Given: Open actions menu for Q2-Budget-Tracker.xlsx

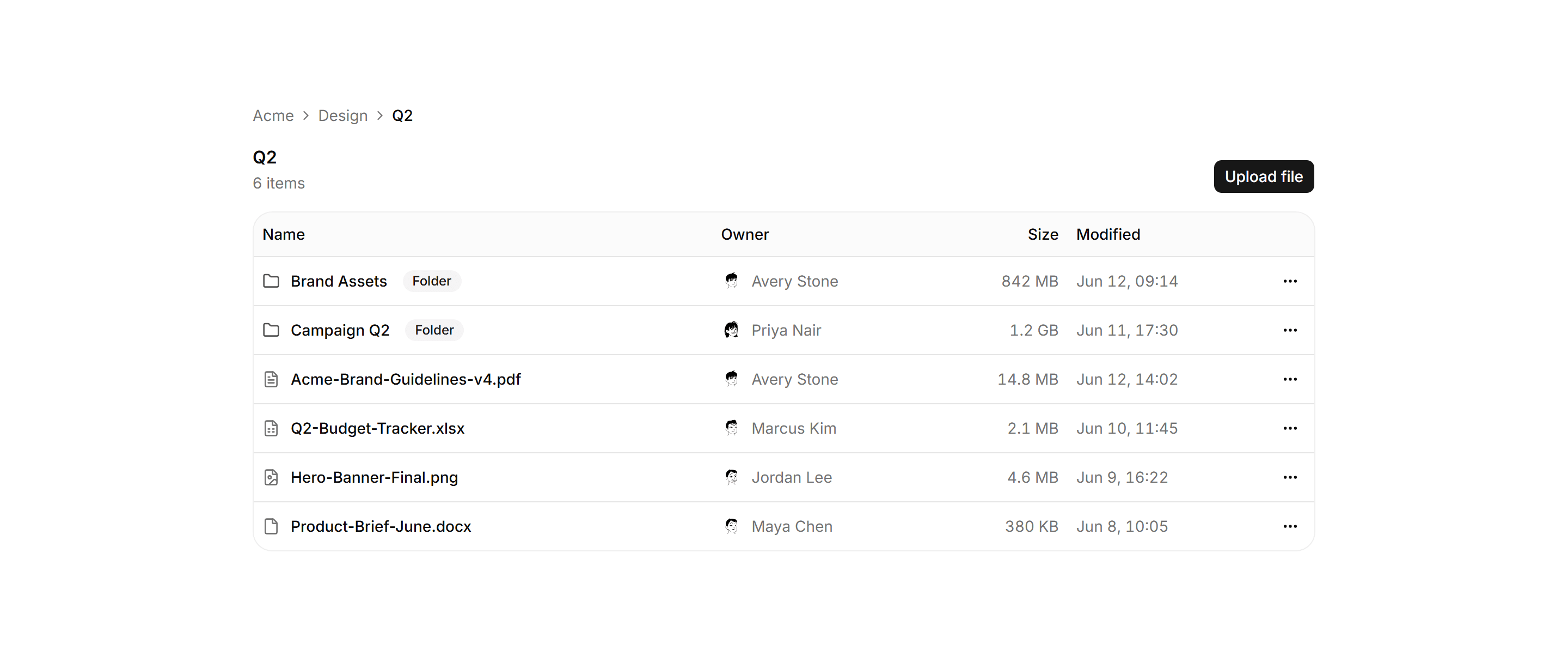Looking at the screenshot, I should 1289,428.
